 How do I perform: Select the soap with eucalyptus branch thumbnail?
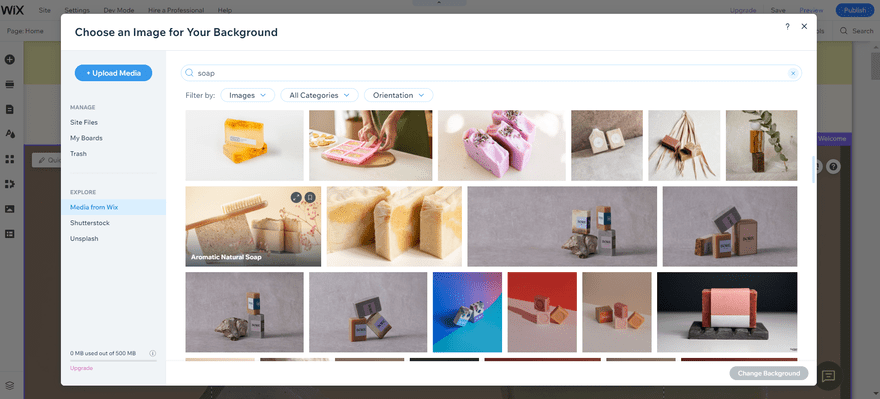761,145
